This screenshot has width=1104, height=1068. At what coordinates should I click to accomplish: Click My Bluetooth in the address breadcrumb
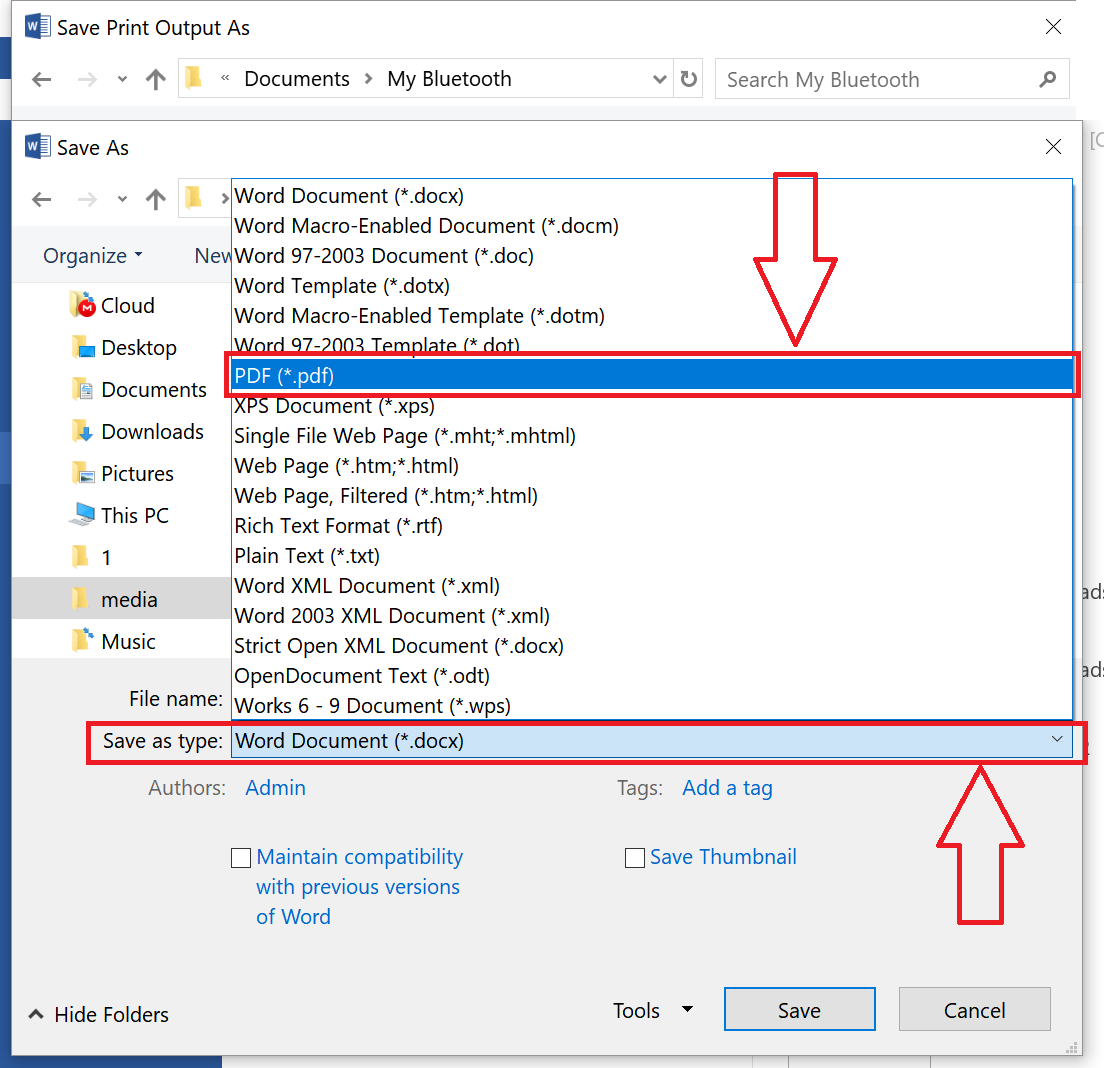tap(449, 79)
